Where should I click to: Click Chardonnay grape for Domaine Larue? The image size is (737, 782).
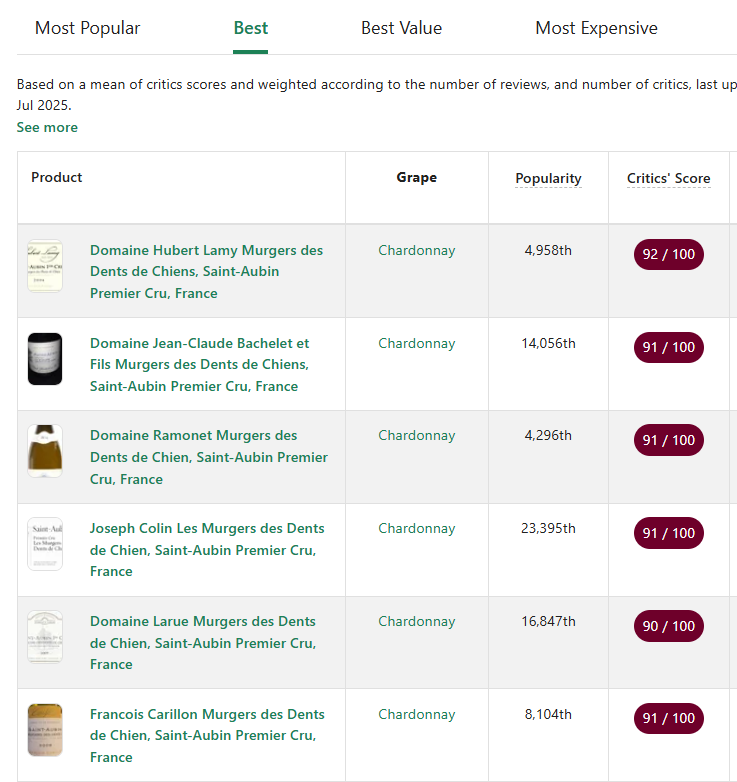pyautogui.click(x=416, y=621)
